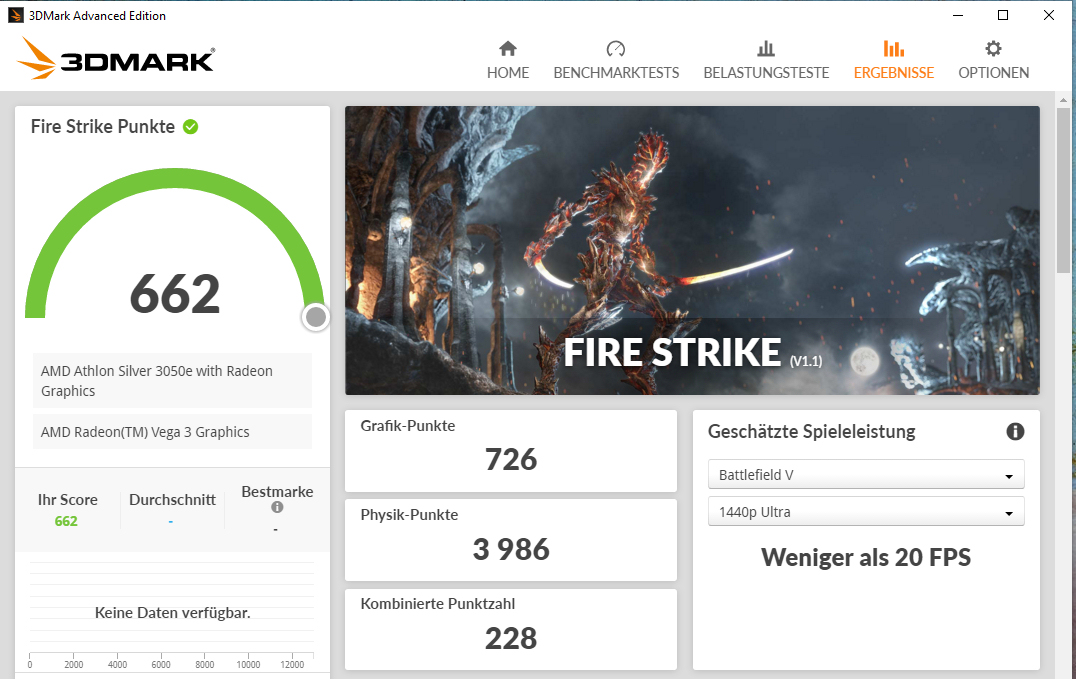The width and height of the screenshot is (1076, 679).
Task: Click the 3DMark logo in header
Action: pos(116,58)
